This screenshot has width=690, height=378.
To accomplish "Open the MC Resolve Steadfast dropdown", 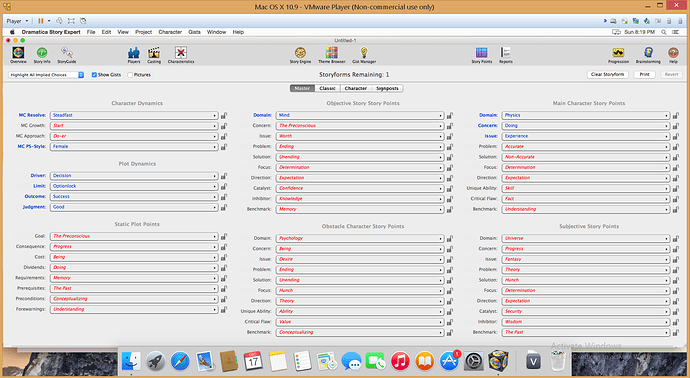I will (134, 115).
